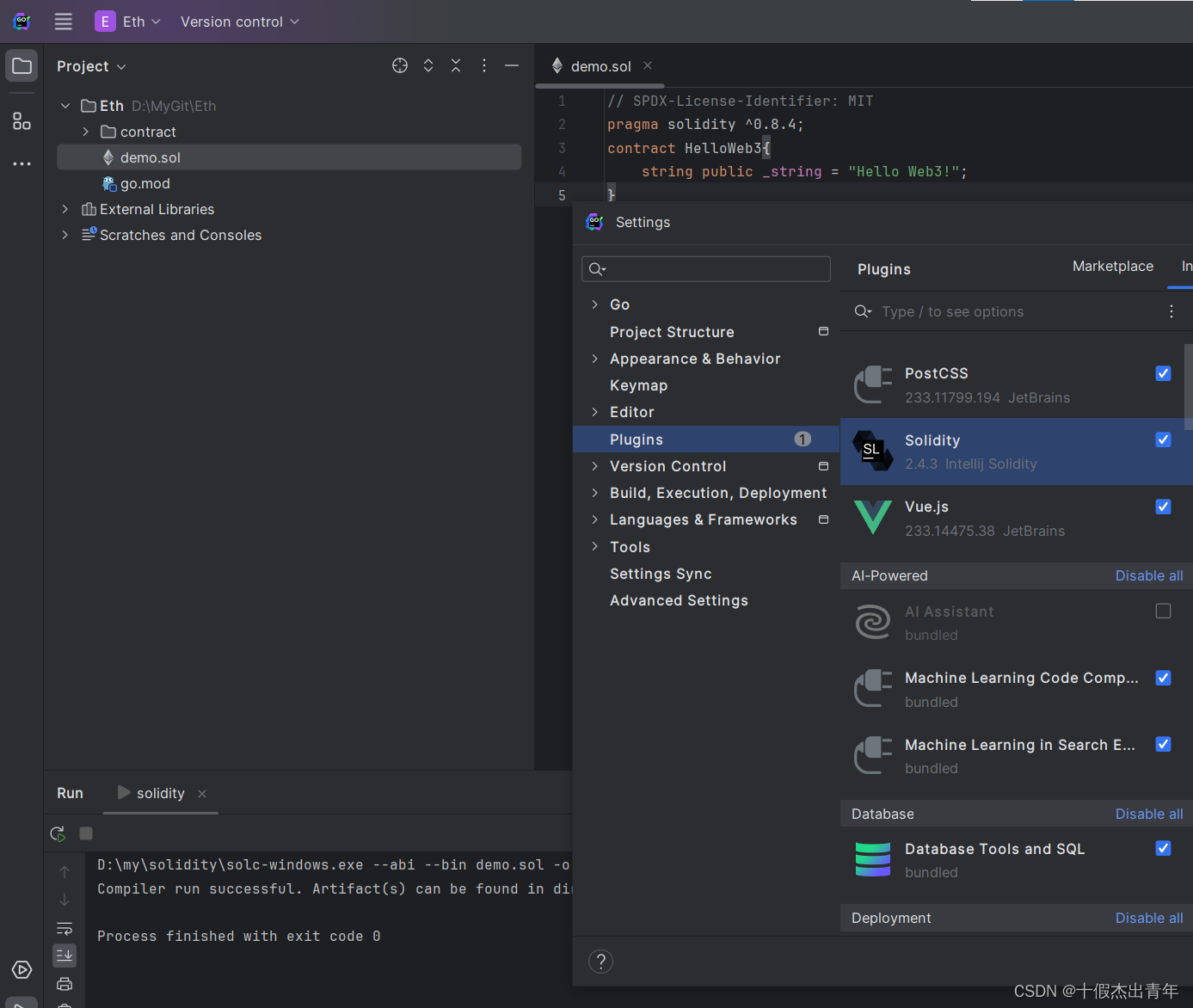The image size is (1193, 1008).
Task: Open the Structure tool window icon
Action: (x=22, y=121)
